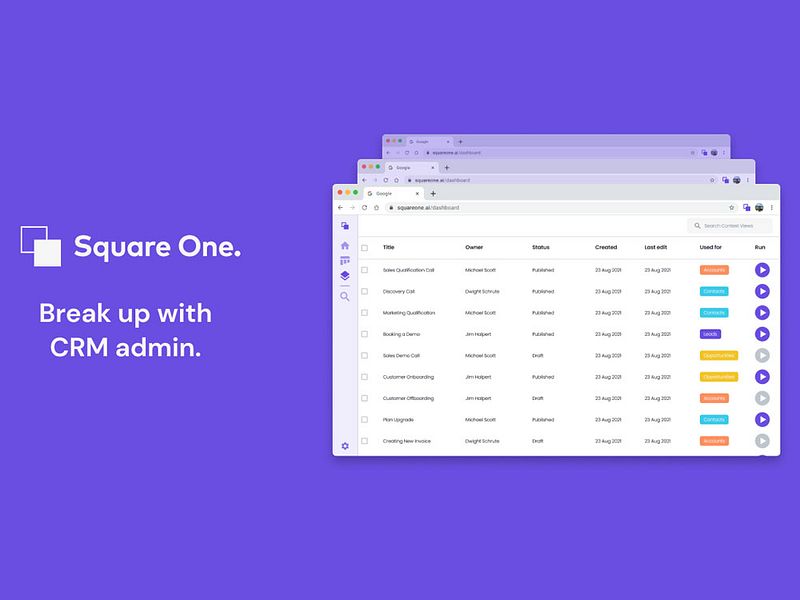This screenshot has width=800, height=600.
Task: Click Contacts tag on Plan Upgrade row
Action: coord(714,419)
